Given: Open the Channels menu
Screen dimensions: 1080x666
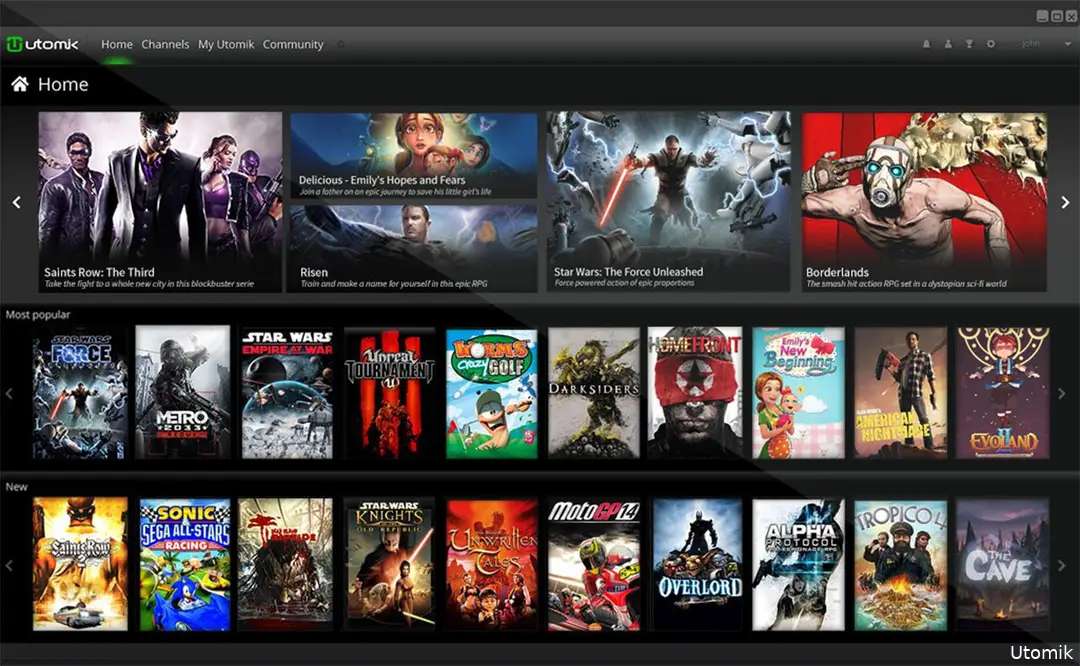Looking at the screenshot, I should (x=165, y=44).
